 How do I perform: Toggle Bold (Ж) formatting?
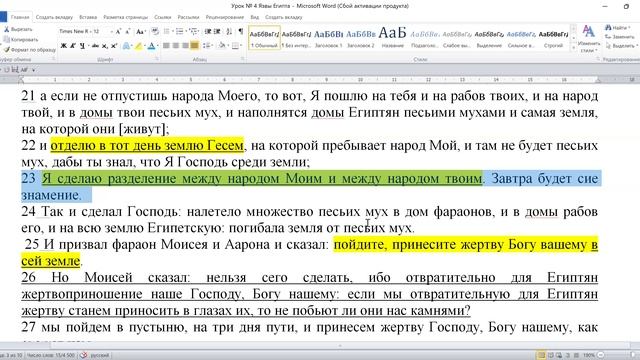pyautogui.click(x=63, y=46)
